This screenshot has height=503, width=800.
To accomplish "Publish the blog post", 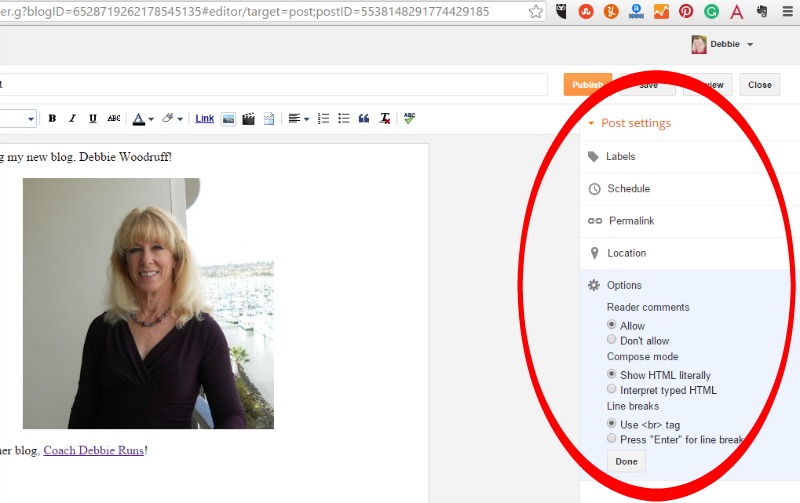I will [588, 85].
